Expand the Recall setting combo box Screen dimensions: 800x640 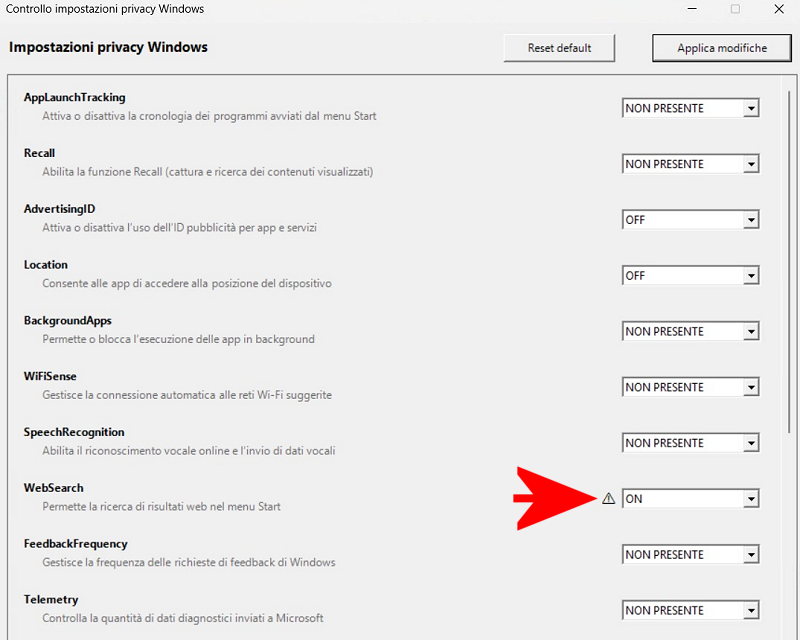[690, 164]
